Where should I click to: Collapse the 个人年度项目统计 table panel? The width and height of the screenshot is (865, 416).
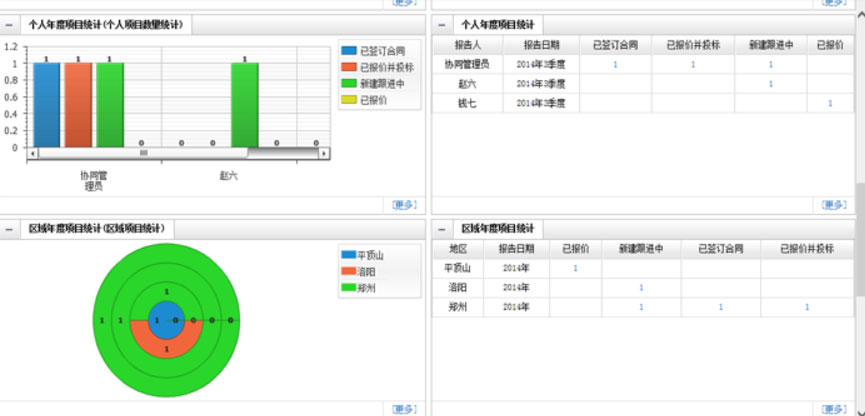coord(441,24)
